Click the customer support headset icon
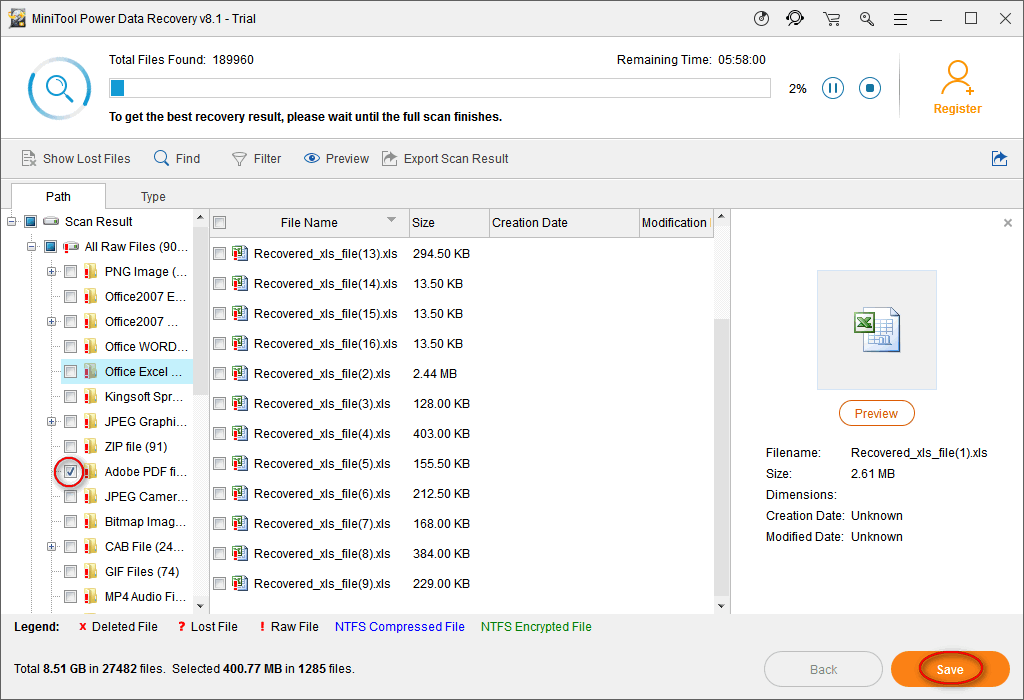 795,19
